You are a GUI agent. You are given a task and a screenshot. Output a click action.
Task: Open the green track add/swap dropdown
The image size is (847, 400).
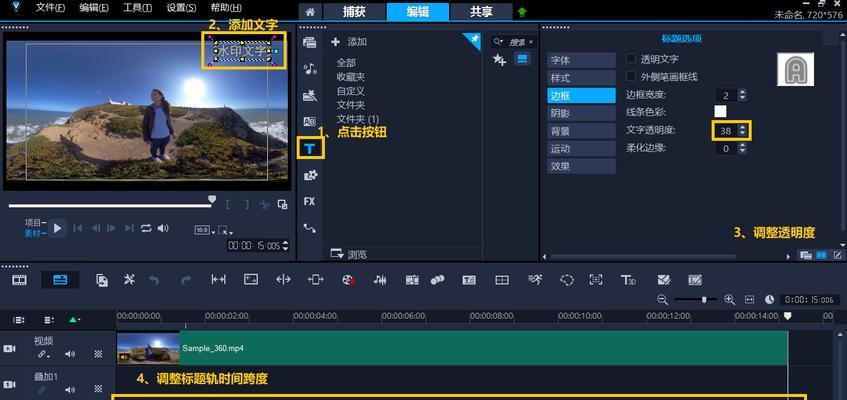(x=75, y=319)
